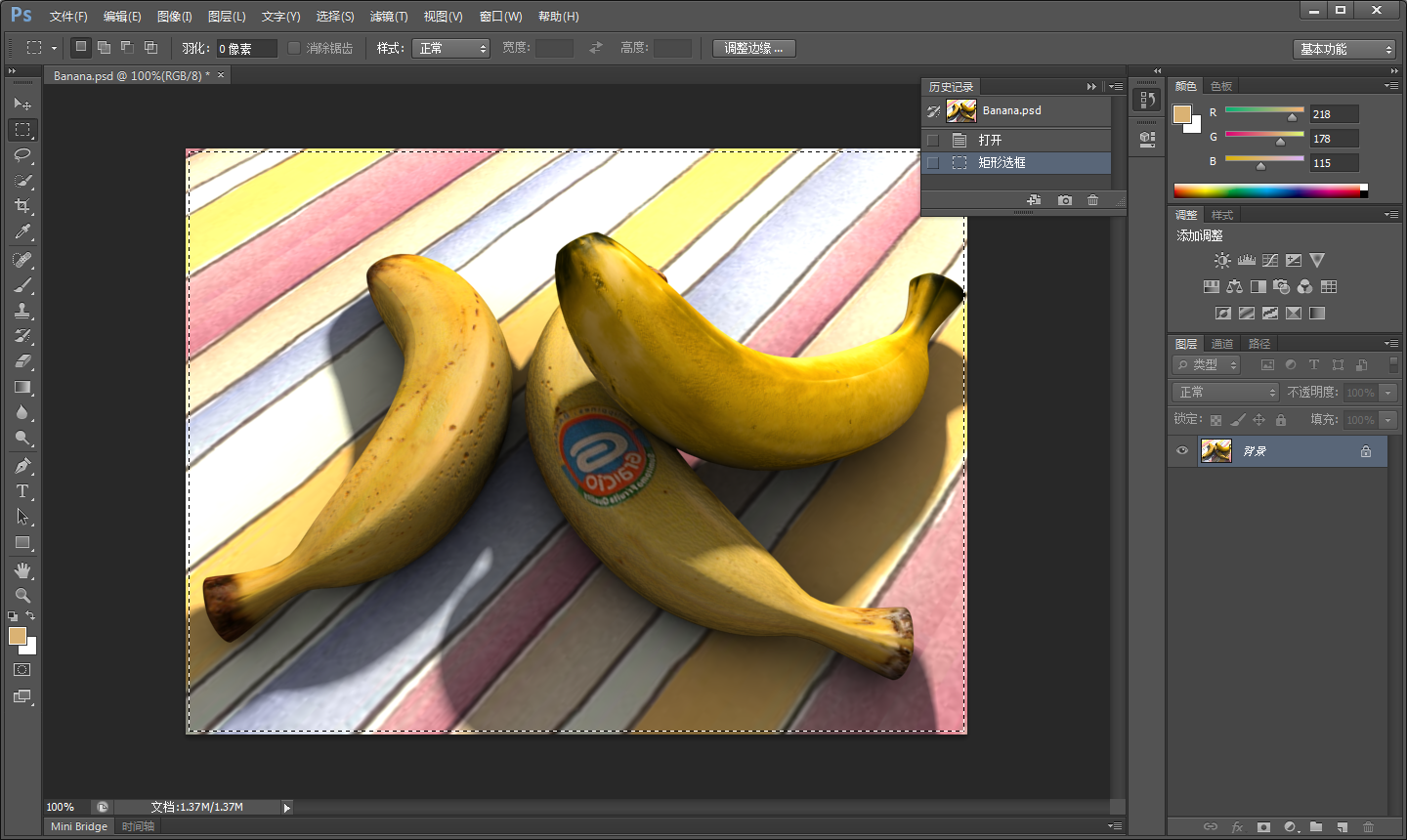The width and height of the screenshot is (1407, 840).
Task: Select Intersect with Selection mode
Action: pos(150,47)
